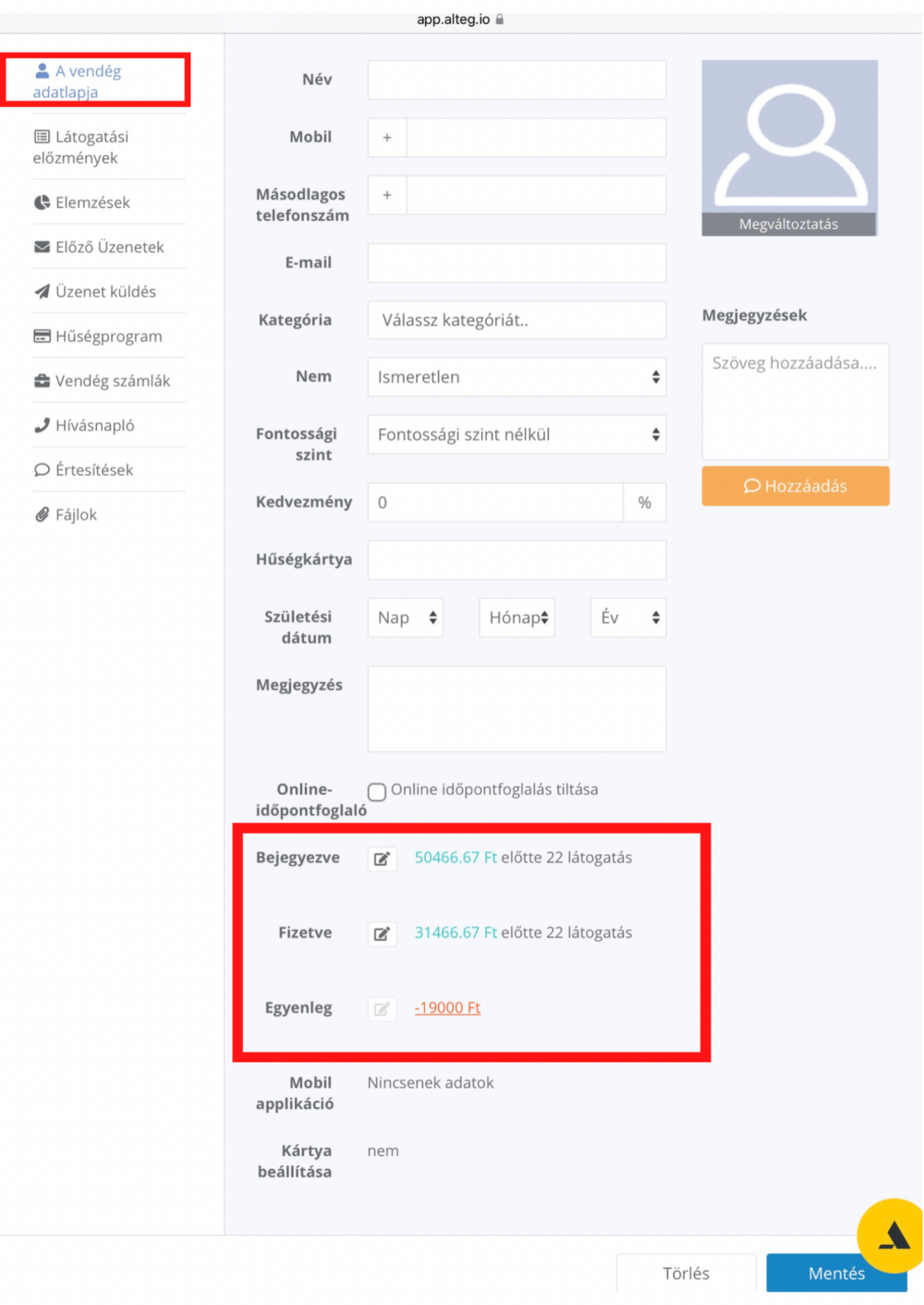The height and width of the screenshot is (1305, 924).
Task: Click the -19000 Ft balance link
Action: click(x=447, y=1007)
